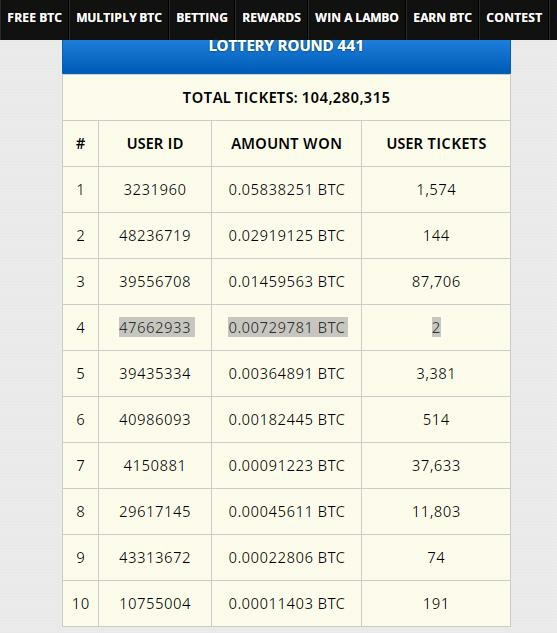This screenshot has height=633, width=557.
Task: Click highlighted user ID 47662933
Action: pyautogui.click(x=157, y=327)
